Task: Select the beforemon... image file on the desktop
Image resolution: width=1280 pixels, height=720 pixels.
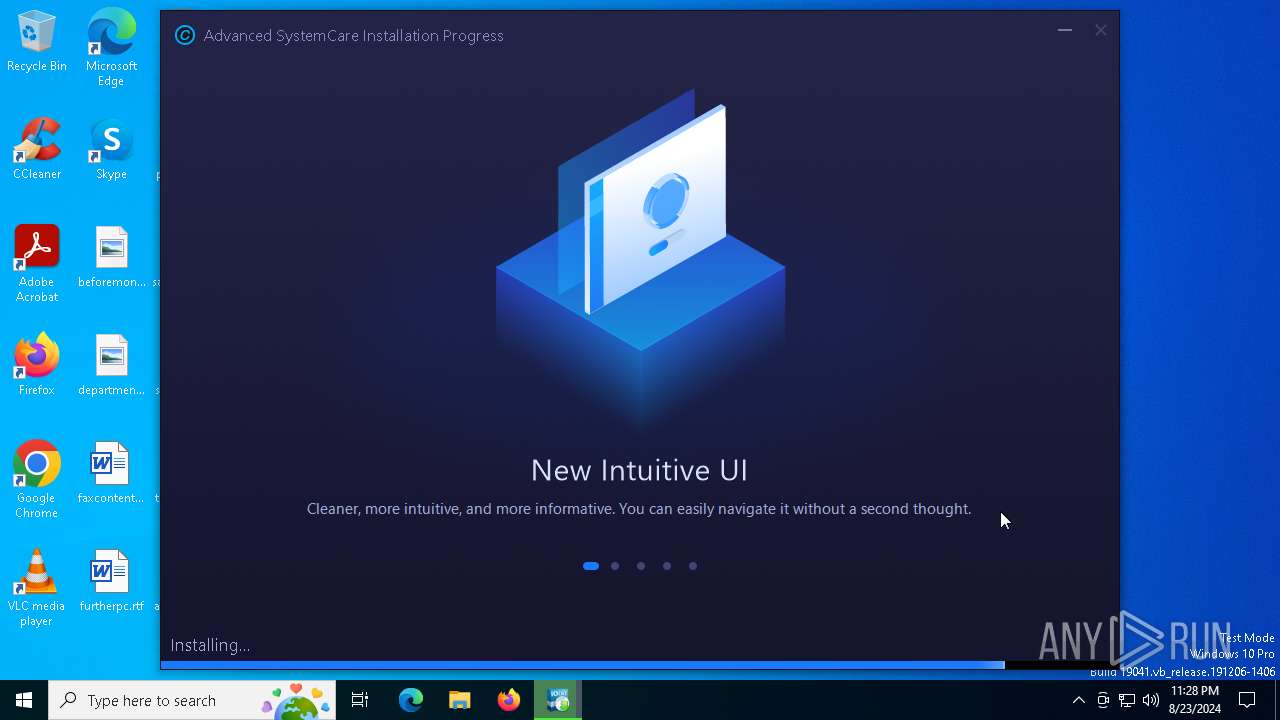Action: click(111, 257)
